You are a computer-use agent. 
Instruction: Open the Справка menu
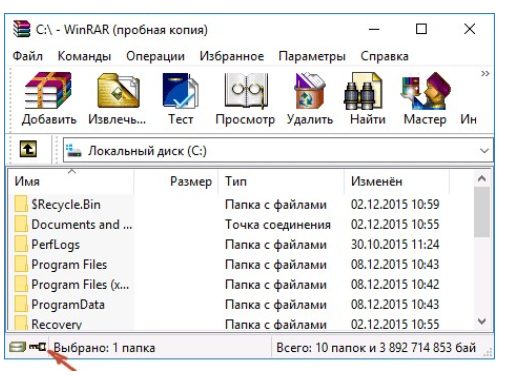click(384, 56)
